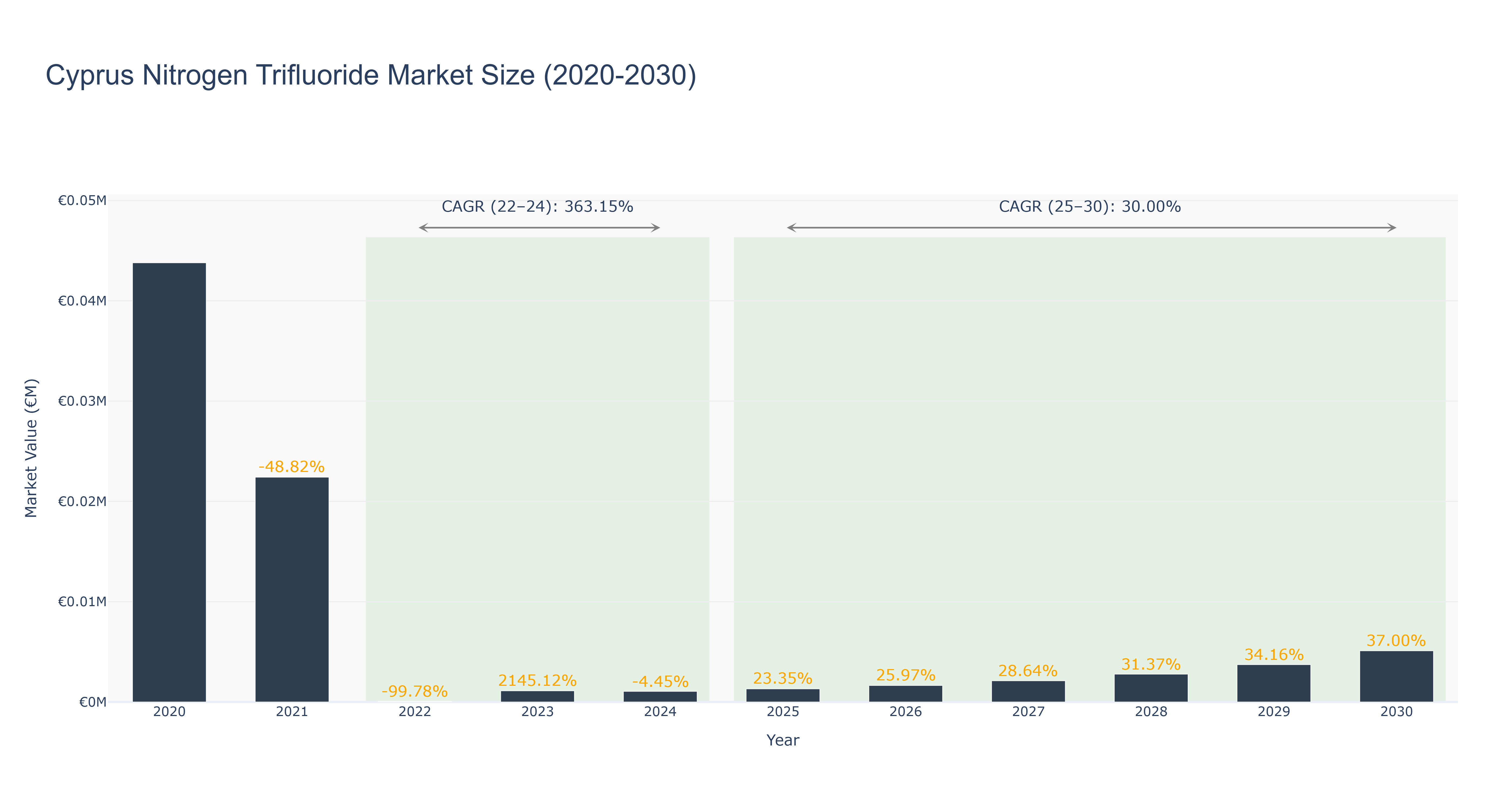Select the 2026 market value bar

[x=905, y=694]
